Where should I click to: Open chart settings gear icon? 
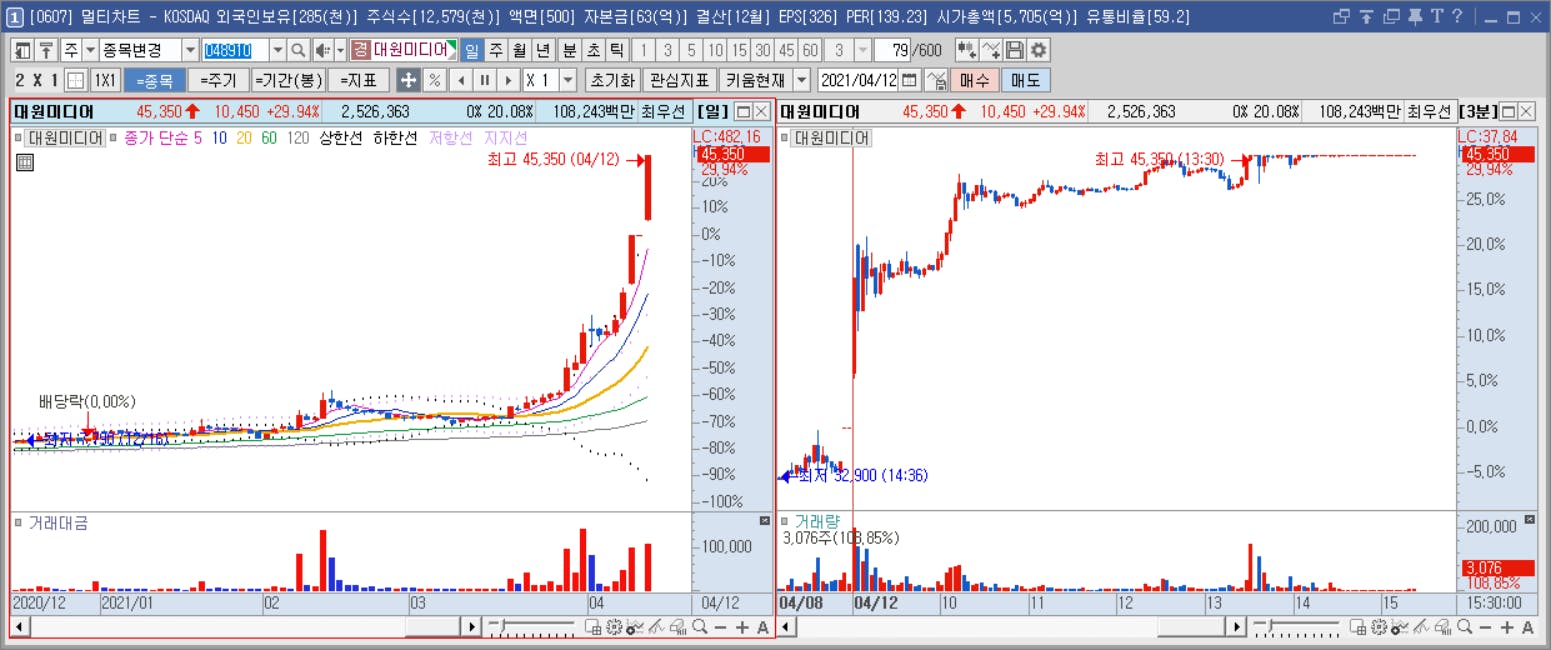pyautogui.click(x=1039, y=50)
